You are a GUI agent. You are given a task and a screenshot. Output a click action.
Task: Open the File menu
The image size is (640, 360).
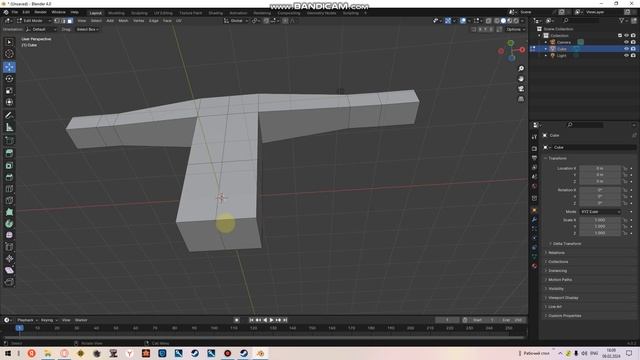pyautogui.click(x=15, y=12)
